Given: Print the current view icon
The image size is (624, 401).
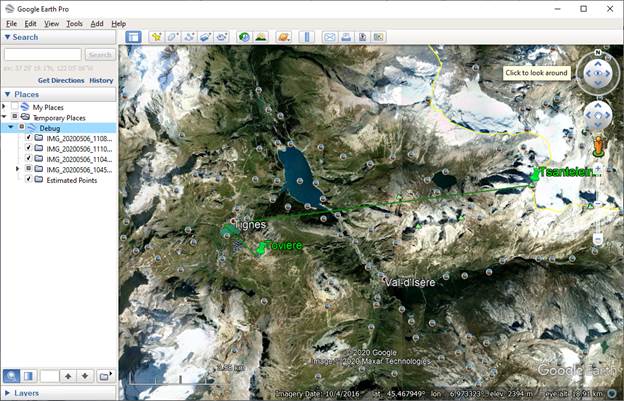Looking at the screenshot, I should pyautogui.click(x=346, y=37).
